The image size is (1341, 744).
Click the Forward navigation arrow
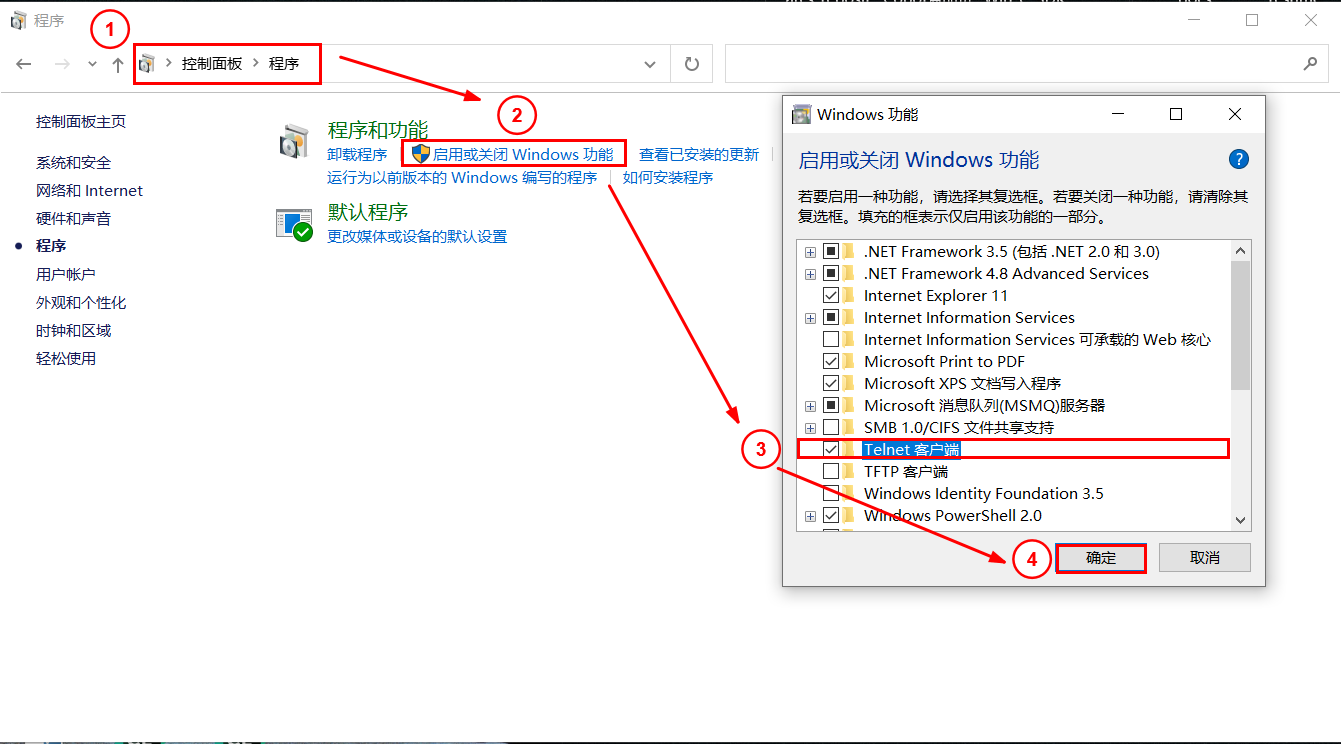62,64
